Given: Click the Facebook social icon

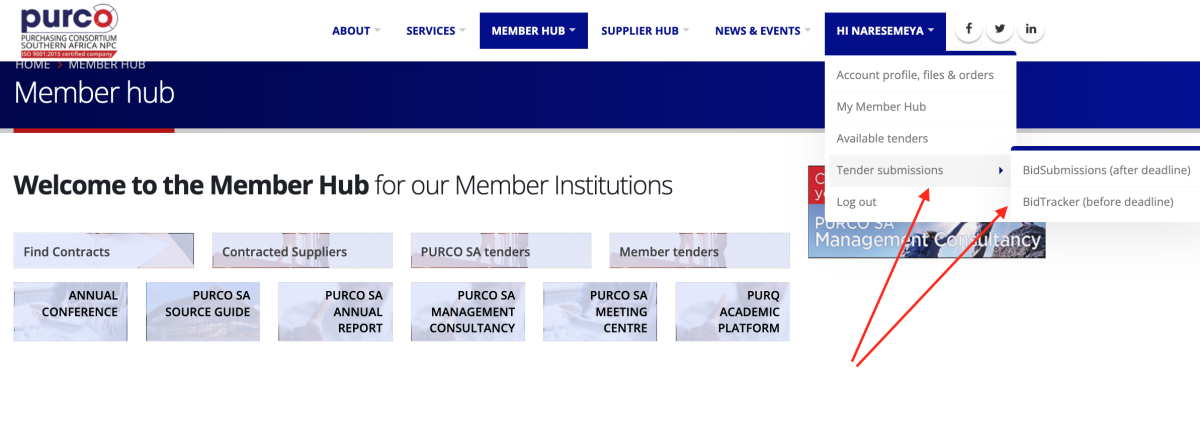Looking at the screenshot, I should [968, 30].
